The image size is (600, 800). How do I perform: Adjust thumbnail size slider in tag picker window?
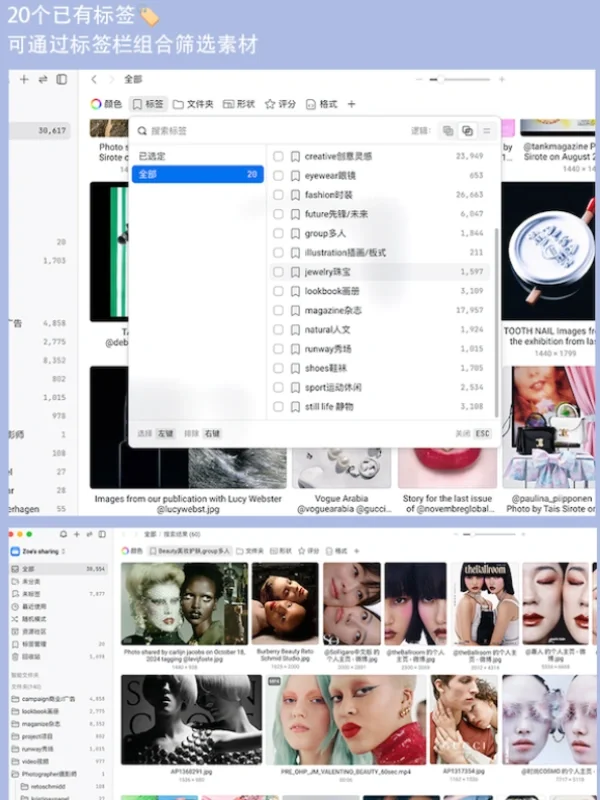[x=460, y=79]
